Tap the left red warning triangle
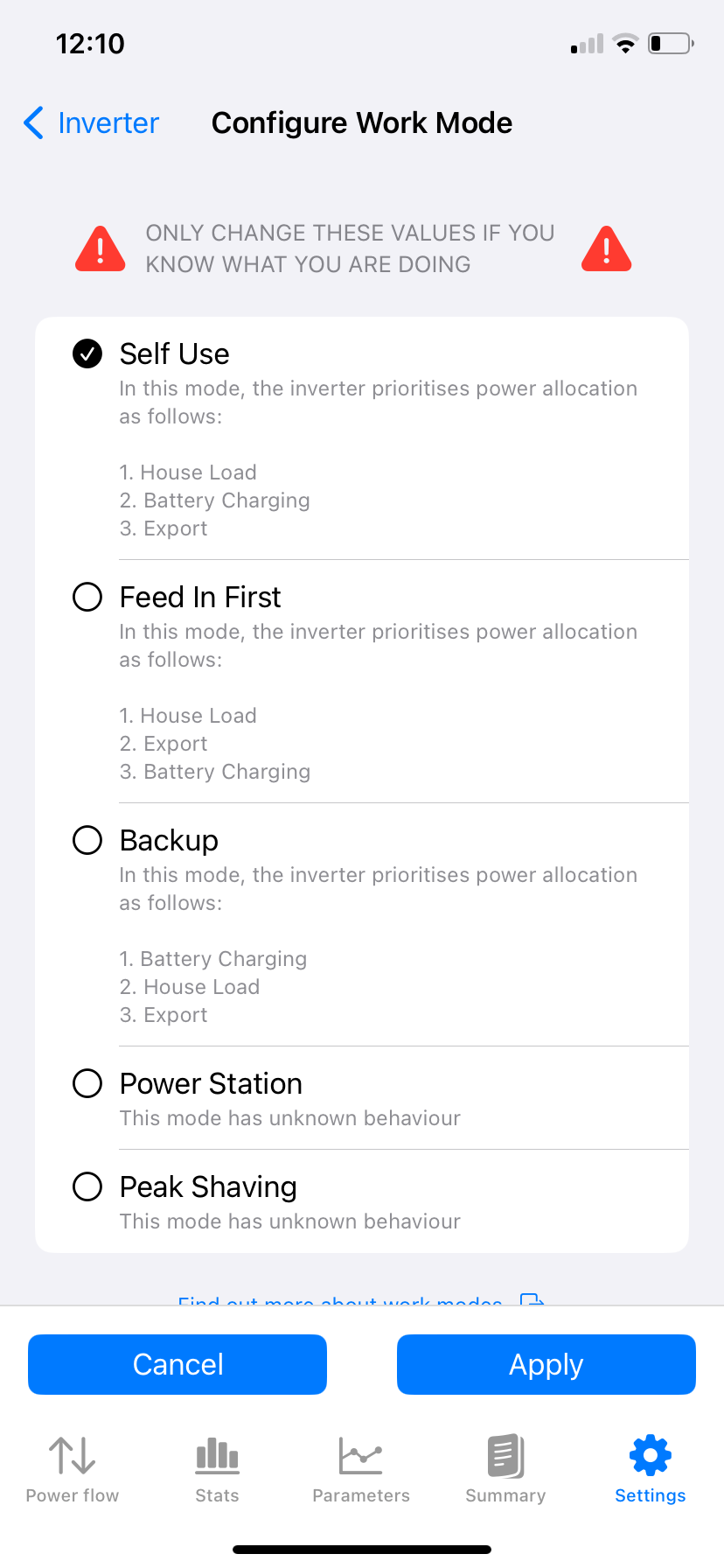Image resolution: width=724 pixels, height=1568 pixels. point(101,249)
